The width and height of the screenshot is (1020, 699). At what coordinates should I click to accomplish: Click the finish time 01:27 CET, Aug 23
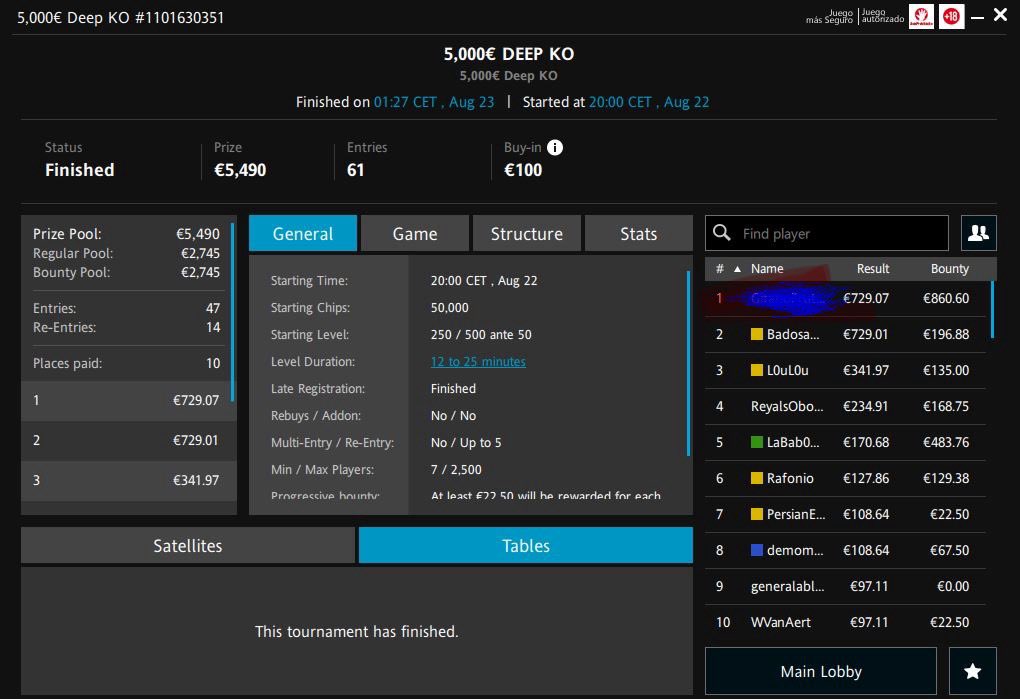click(x=434, y=102)
